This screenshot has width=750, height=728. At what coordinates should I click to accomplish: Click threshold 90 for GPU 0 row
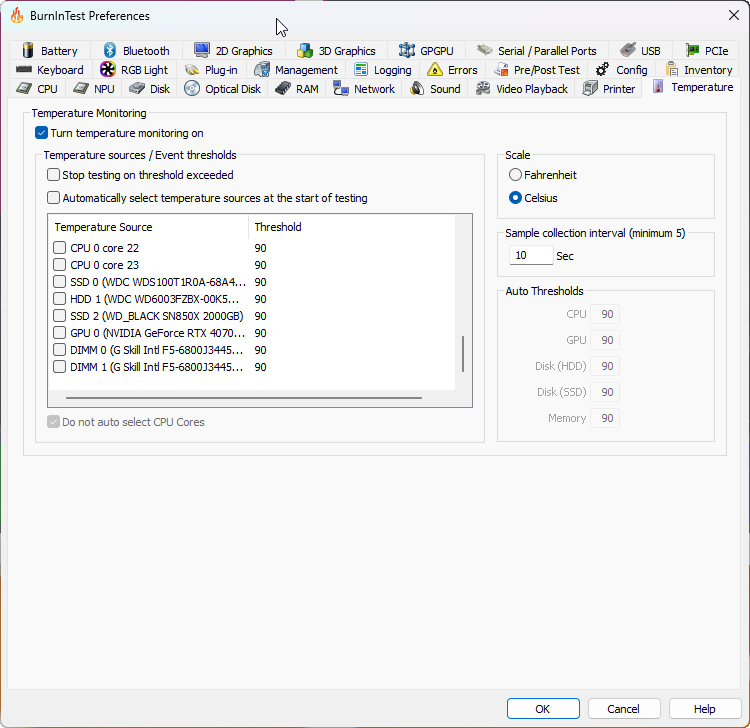(x=261, y=333)
